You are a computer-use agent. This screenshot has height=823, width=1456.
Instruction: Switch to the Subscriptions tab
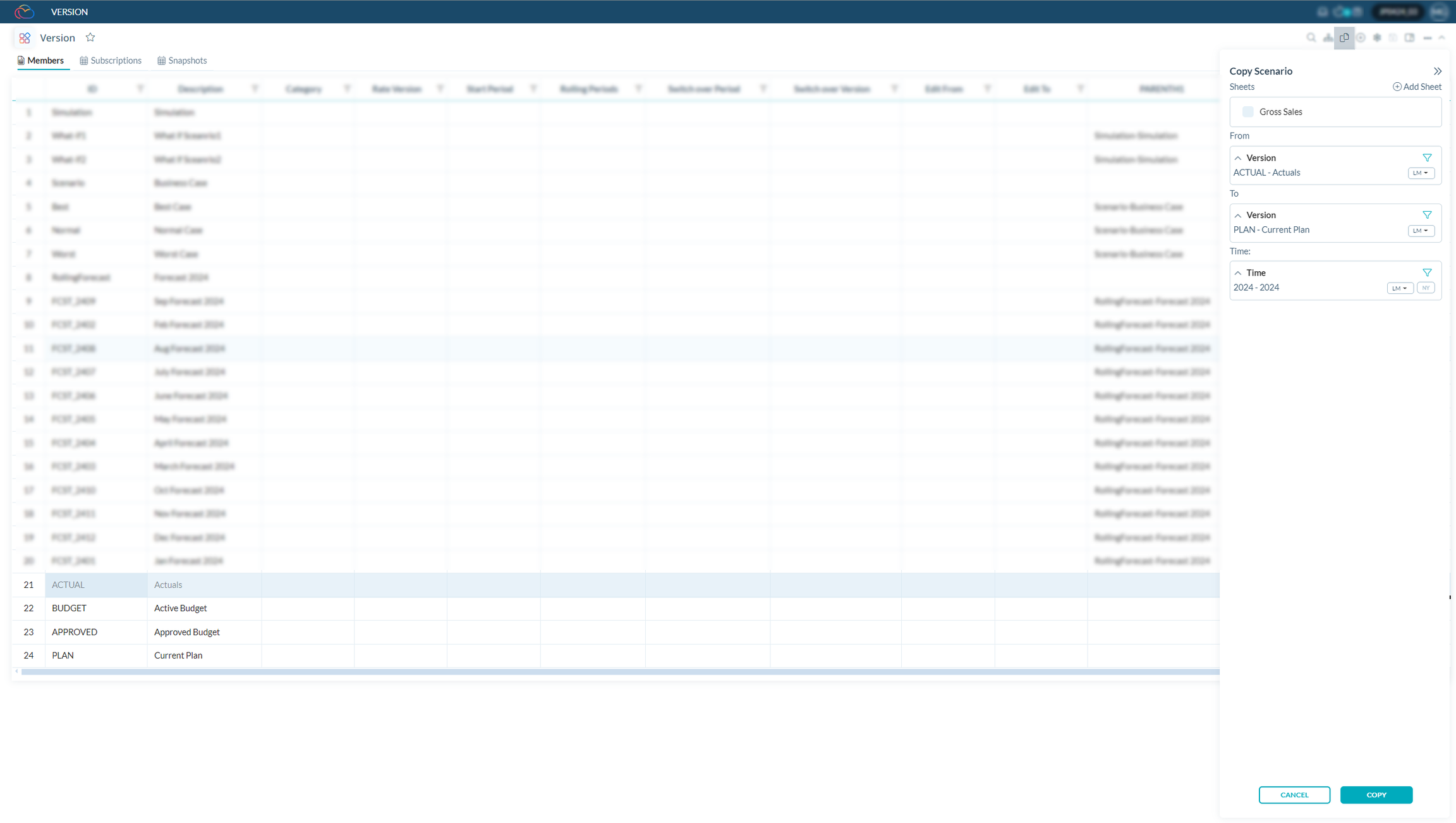111,61
